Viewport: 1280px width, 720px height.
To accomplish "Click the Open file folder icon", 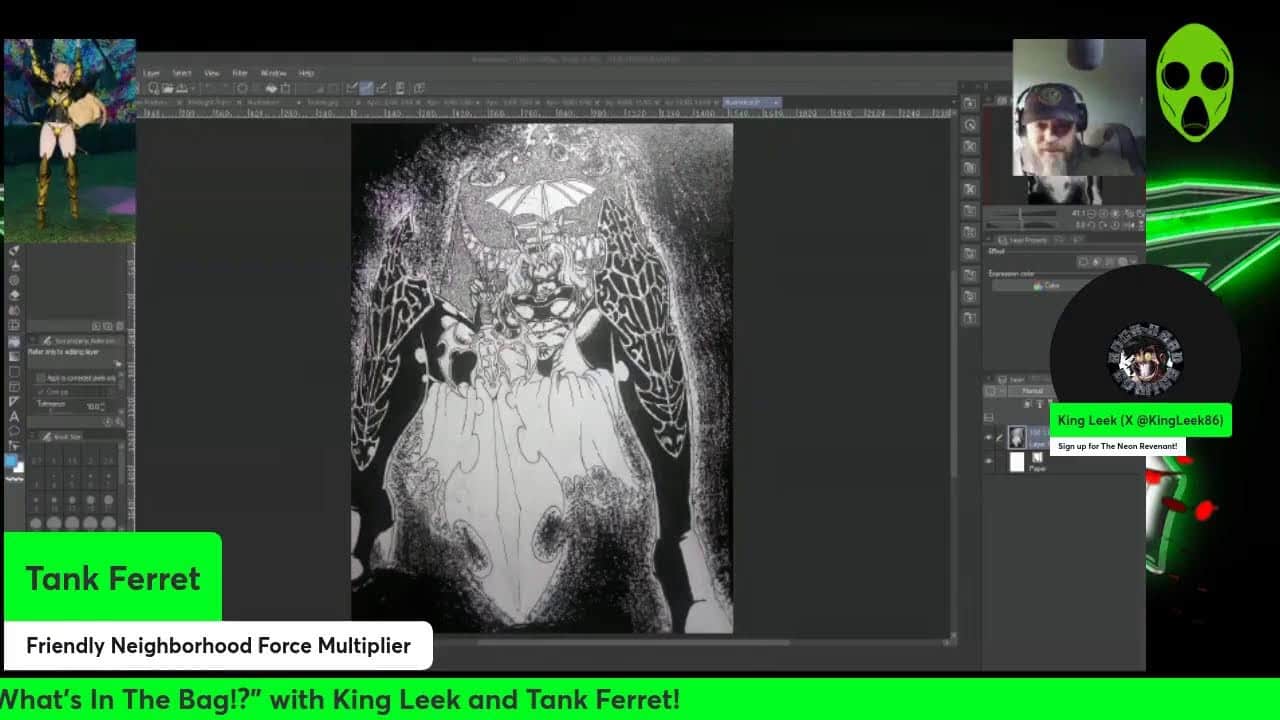I will click(168, 88).
